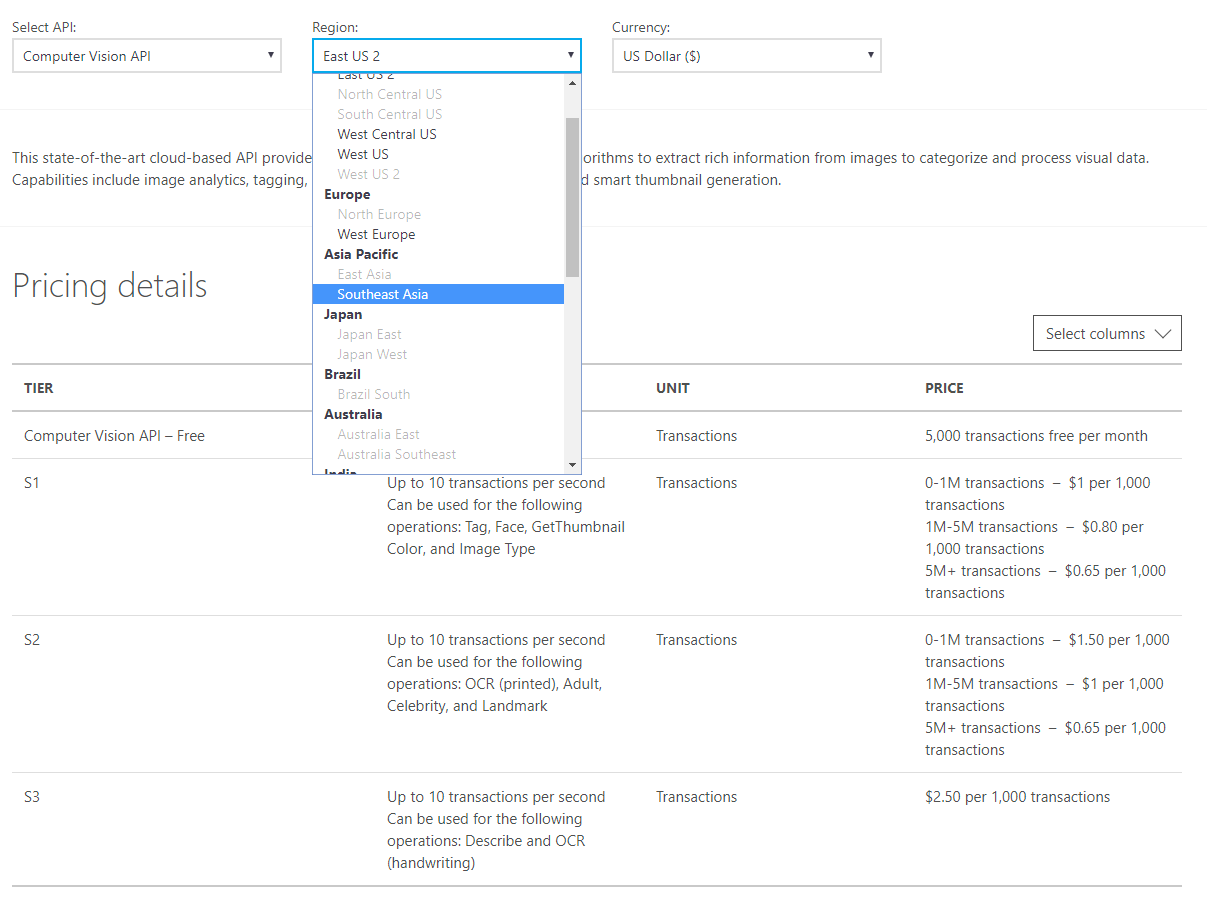Screen dimensions: 1207x906
Task: Click scroll-up arrow of region list
Action: coord(573,83)
